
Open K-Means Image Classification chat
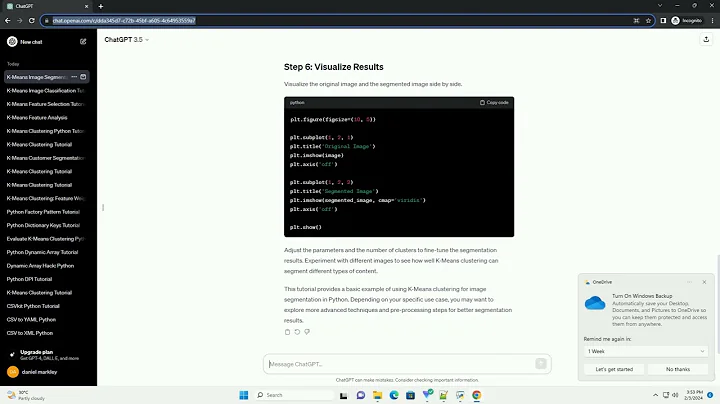pos(46,90)
